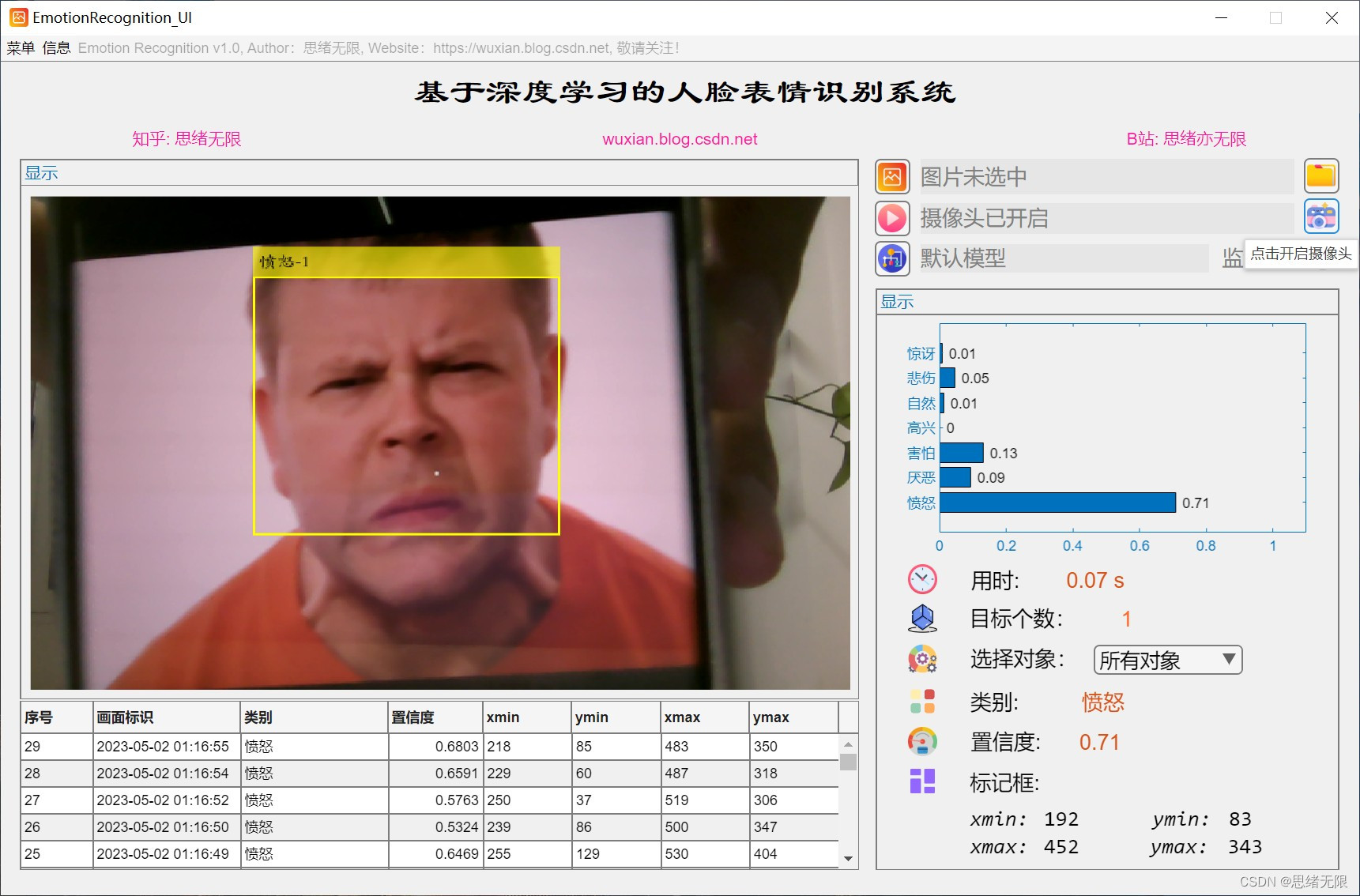Click the gauge icon beside 置信度

922,741
